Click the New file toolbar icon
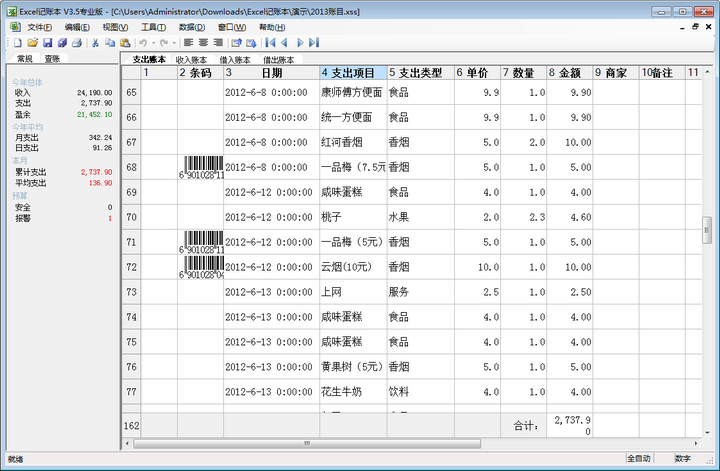 18,43
